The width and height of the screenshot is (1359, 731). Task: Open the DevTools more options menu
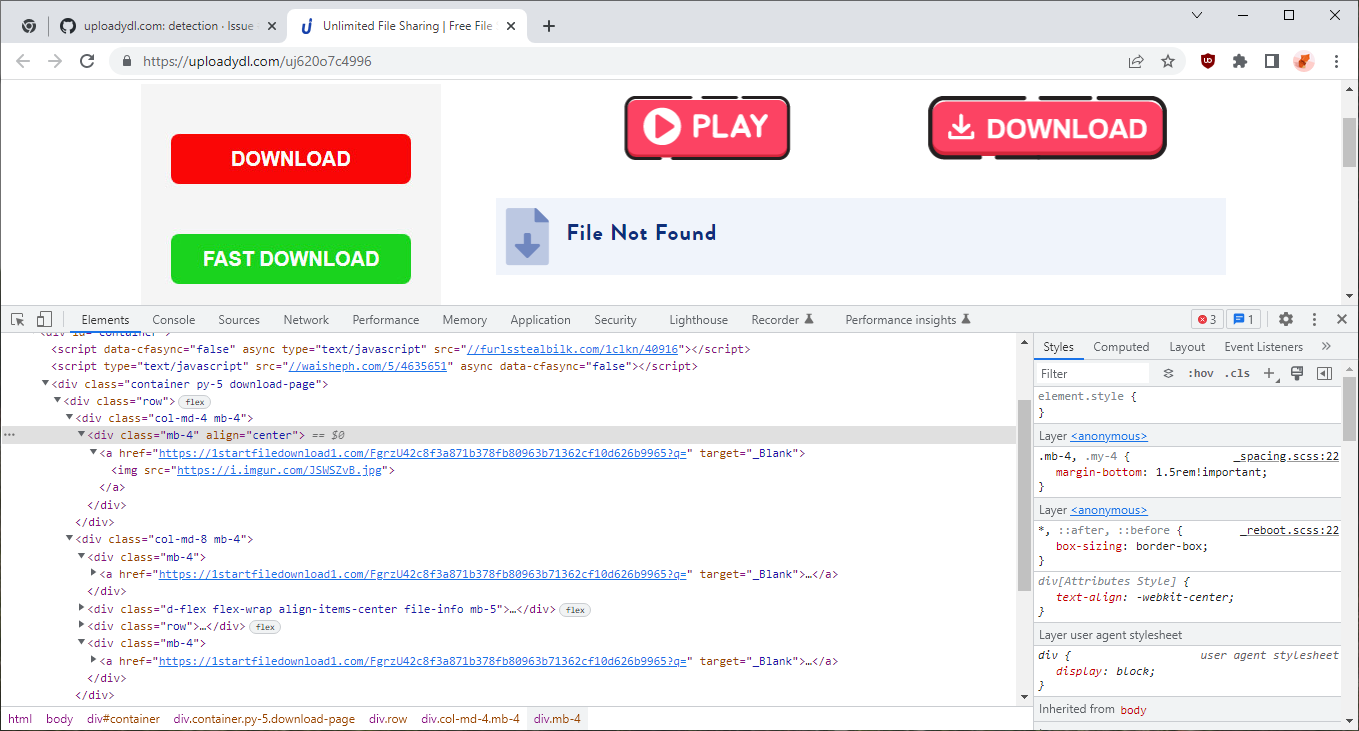[x=1314, y=318]
